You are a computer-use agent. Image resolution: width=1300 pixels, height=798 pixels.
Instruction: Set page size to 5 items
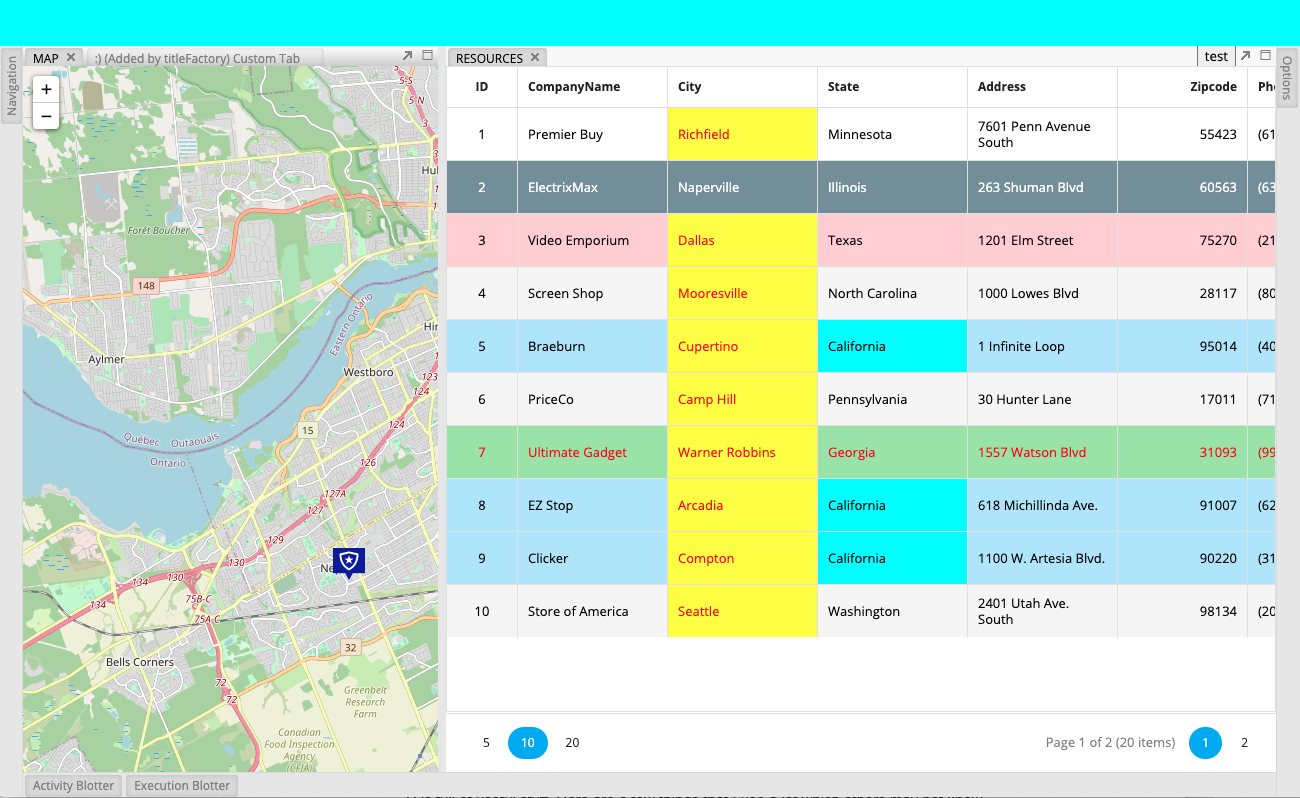tap(486, 743)
